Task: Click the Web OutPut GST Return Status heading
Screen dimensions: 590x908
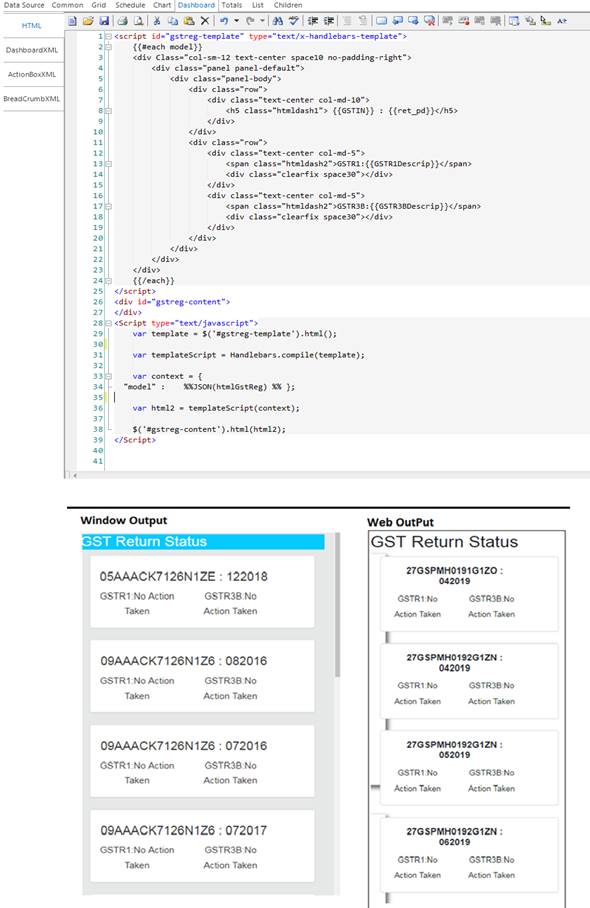Action: (x=444, y=542)
